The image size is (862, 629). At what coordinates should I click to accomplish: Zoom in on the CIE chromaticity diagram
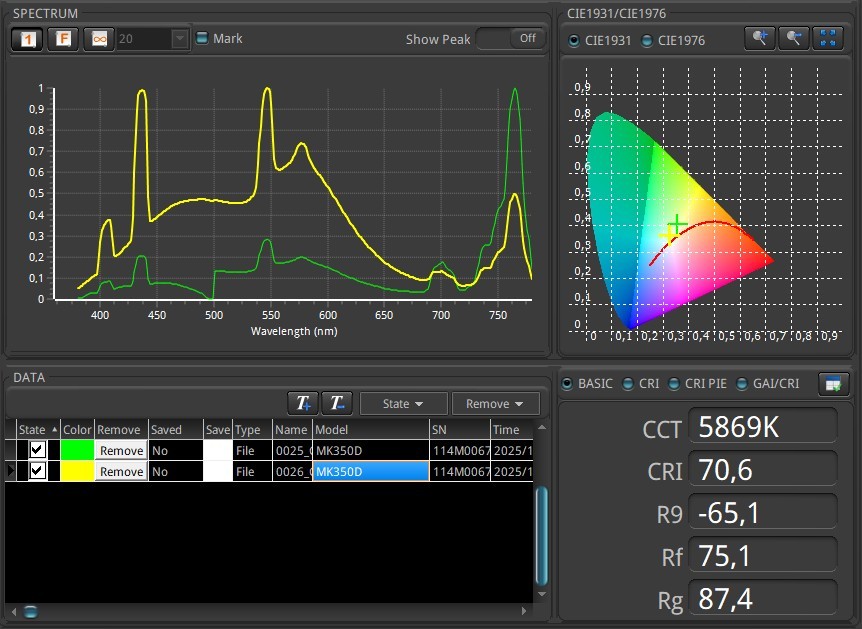[760, 38]
